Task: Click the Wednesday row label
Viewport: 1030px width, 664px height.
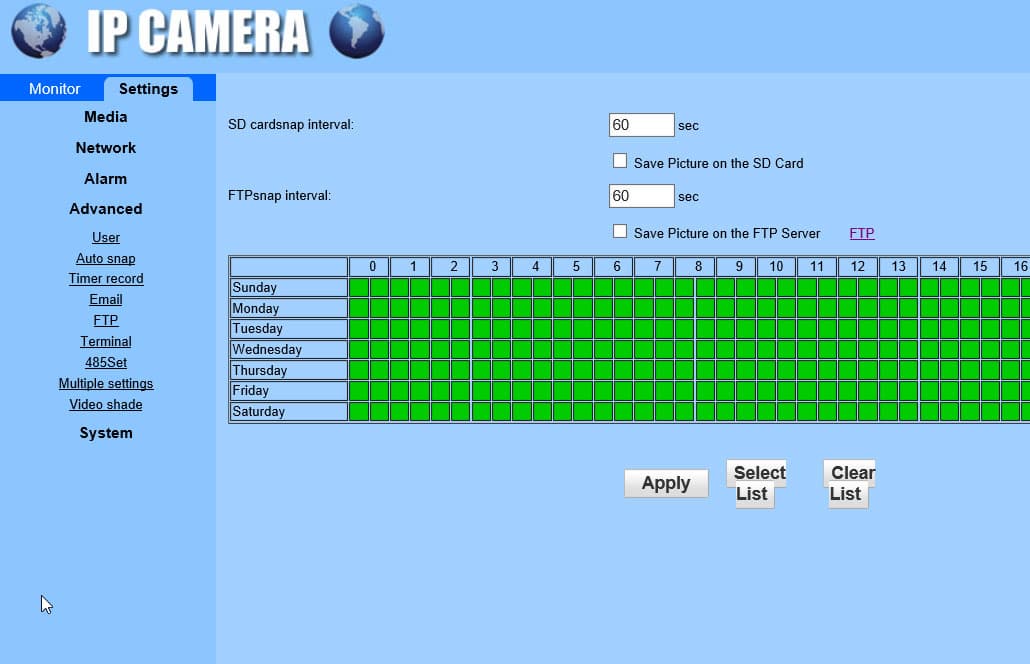Action: coord(288,349)
